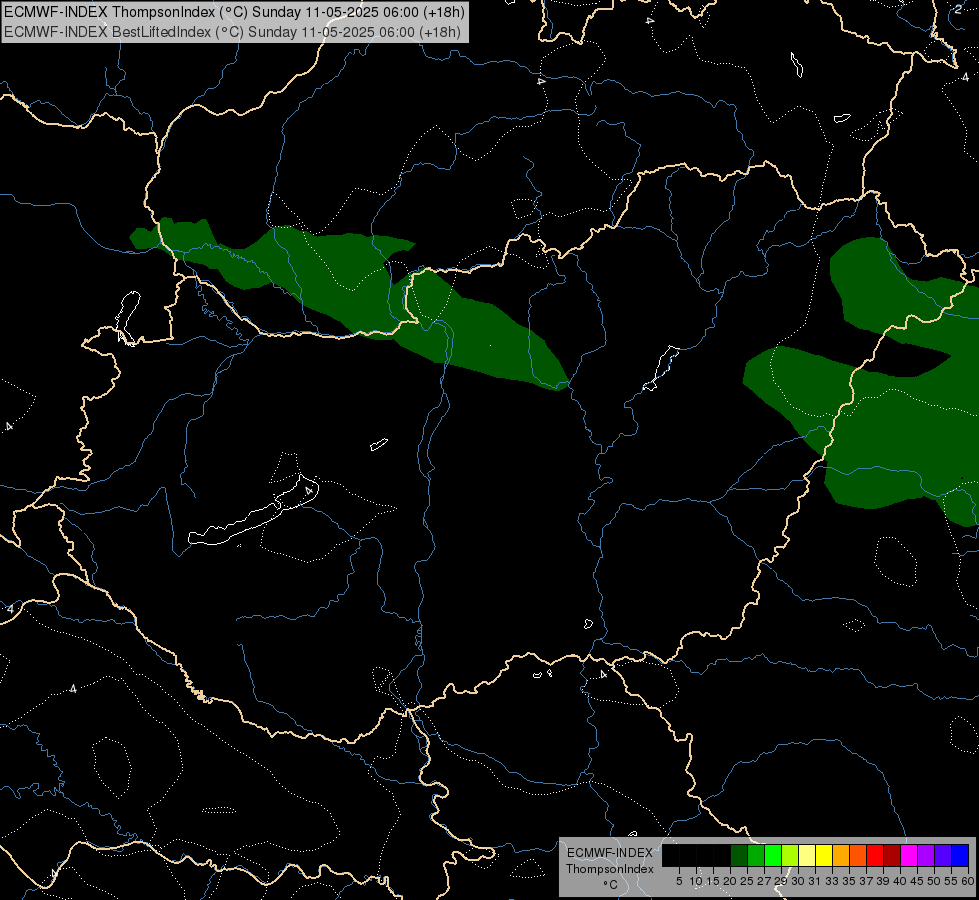Click the lime 29–30 legend swatch
The width and height of the screenshot is (979, 900).
790,855
